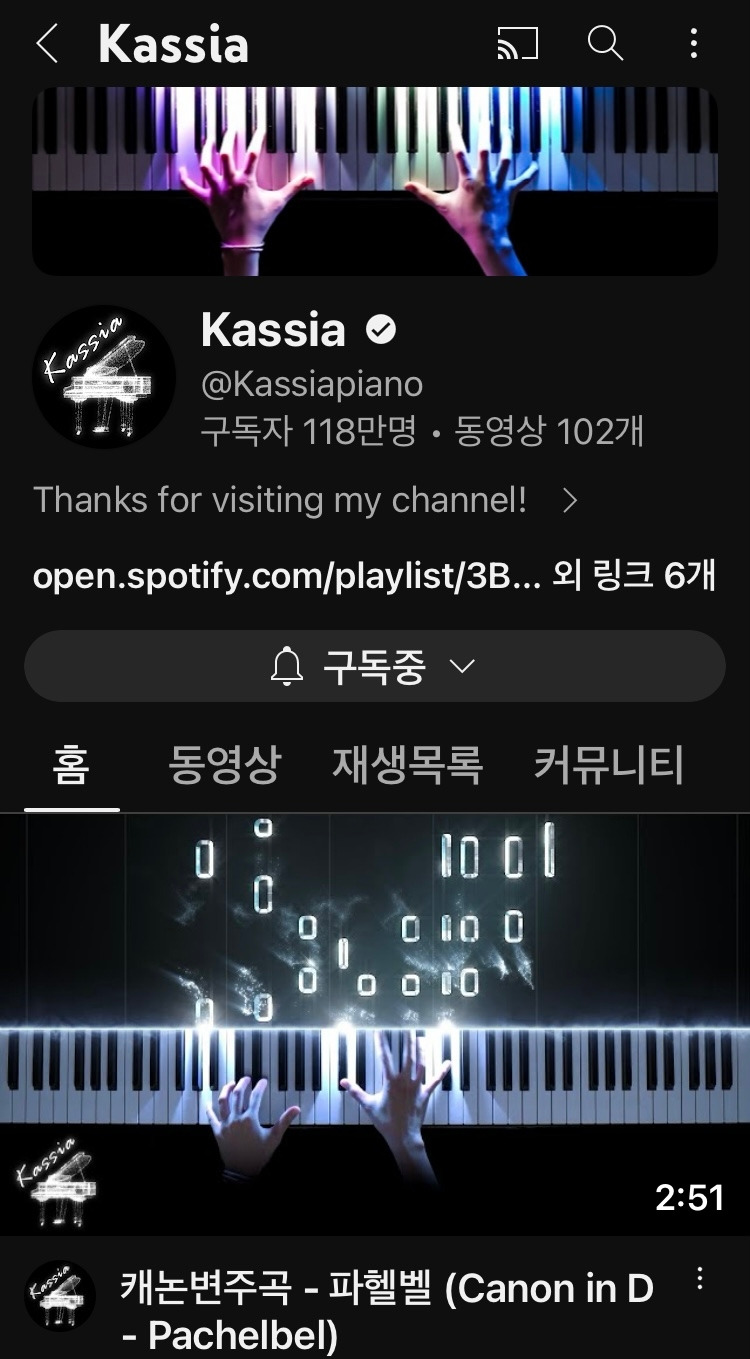Tap the small channel avatar beside video title

(60, 1296)
